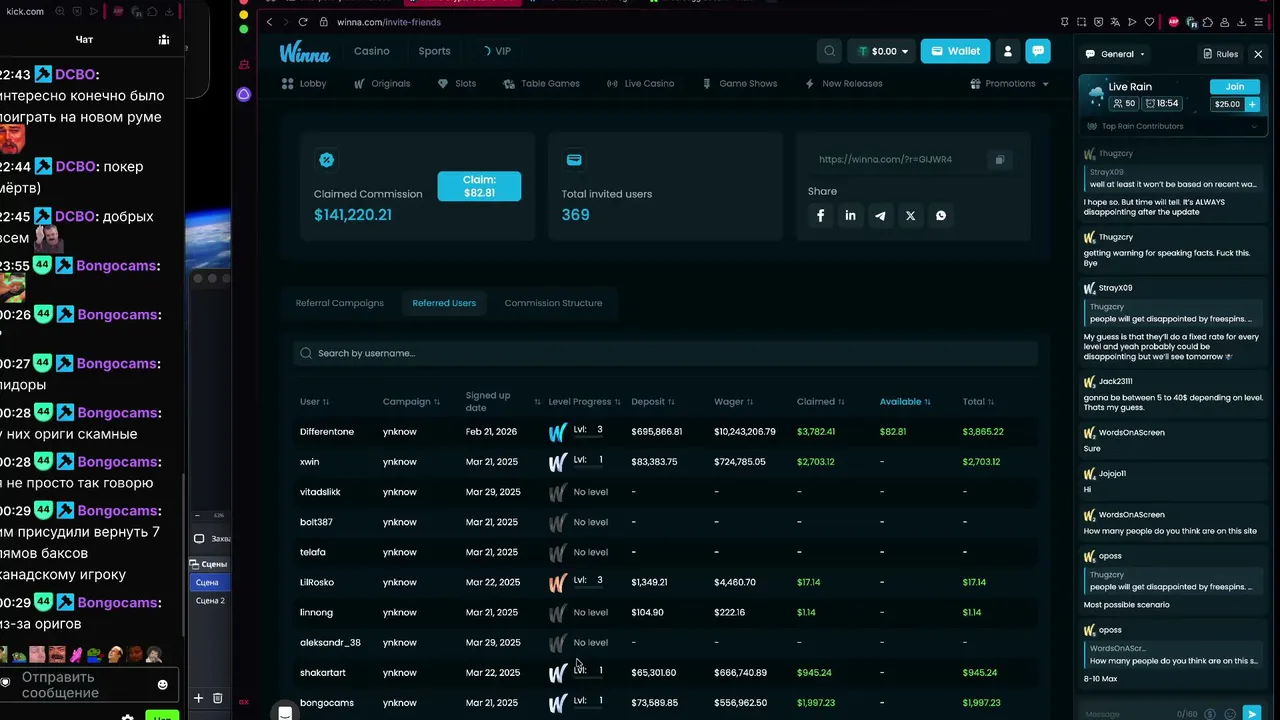The width and height of the screenshot is (1280, 720).
Task: Open Alice assistant in browser sidebar
Action: tap(244, 94)
